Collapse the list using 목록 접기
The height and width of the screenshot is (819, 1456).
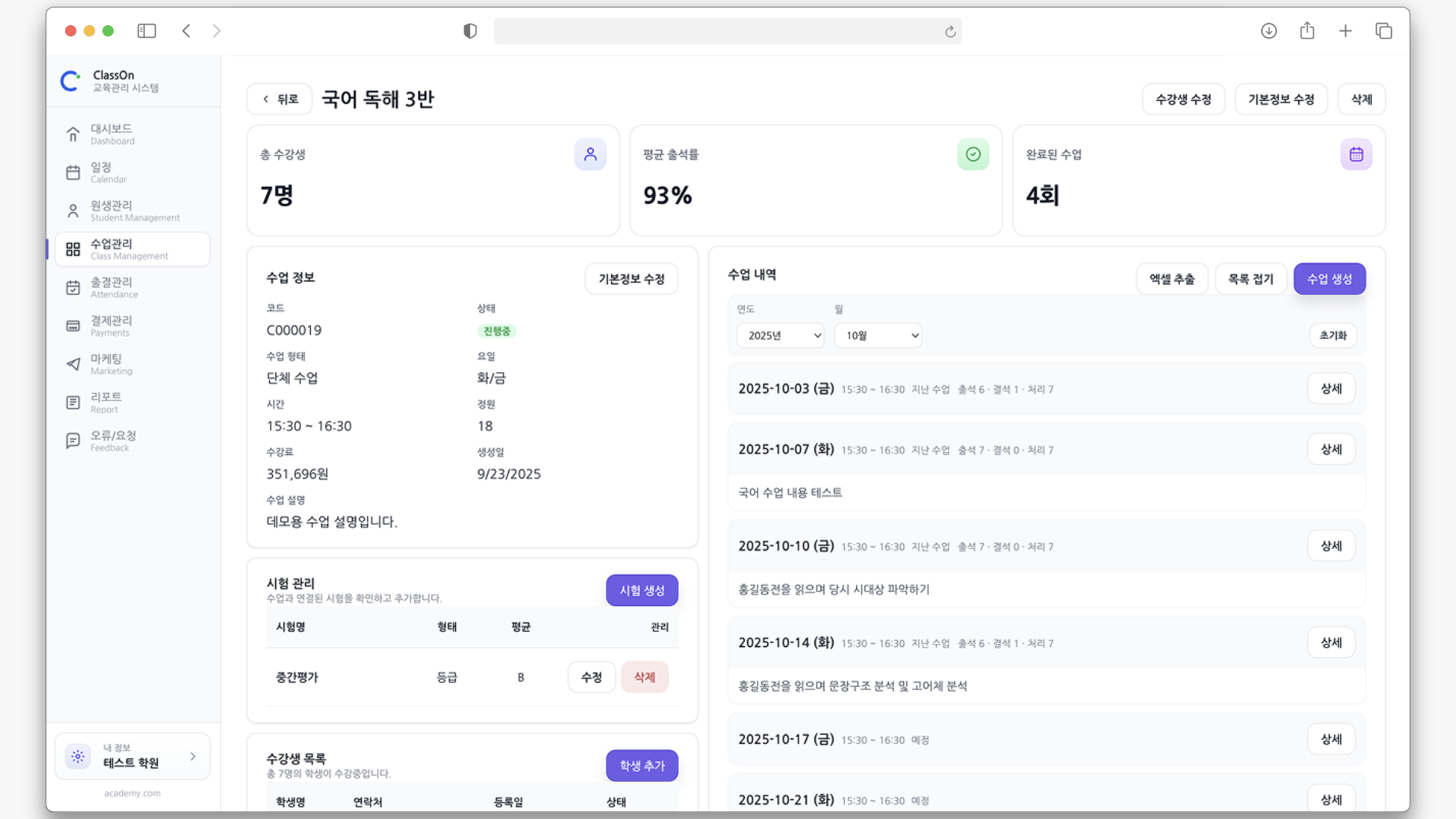click(1250, 278)
